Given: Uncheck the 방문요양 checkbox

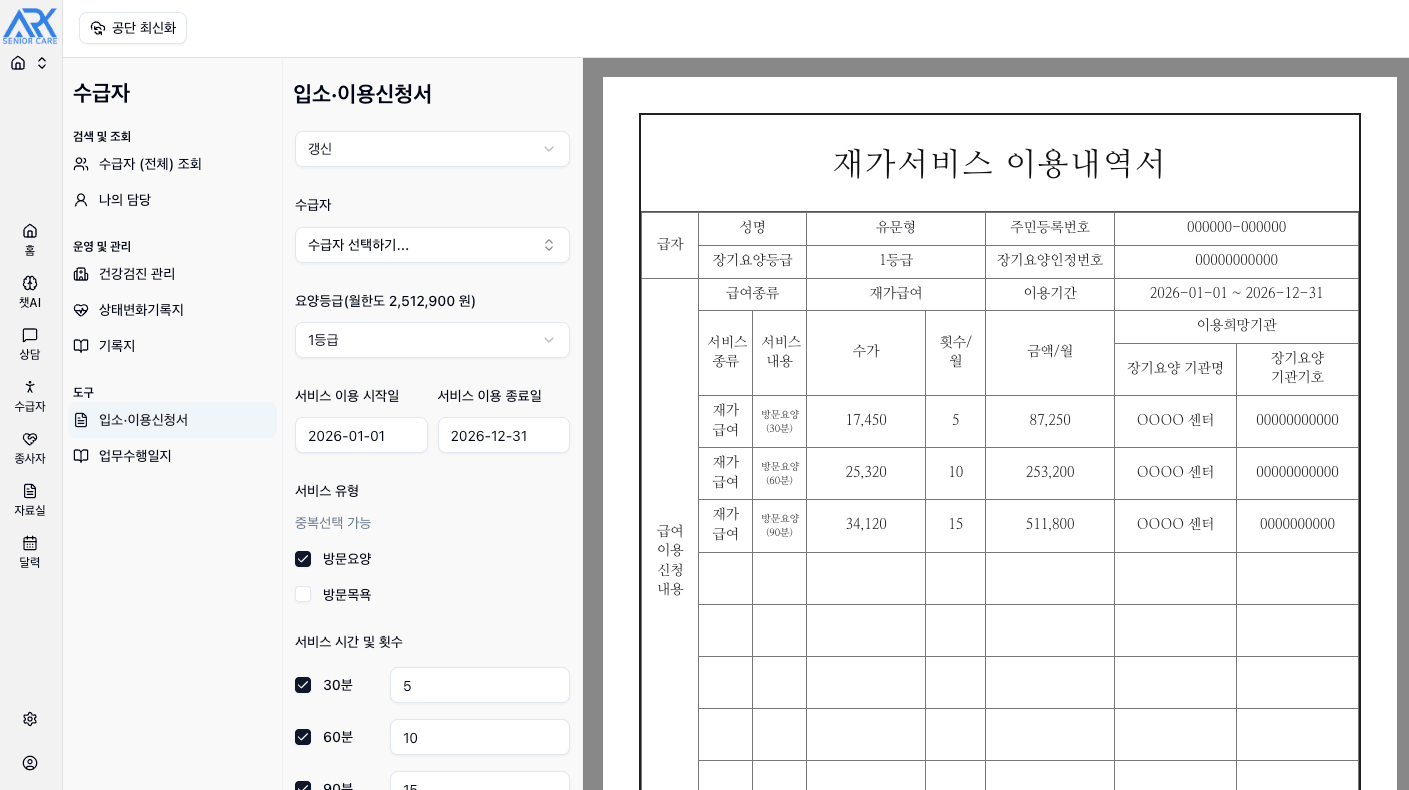Looking at the screenshot, I should tap(303, 559).
